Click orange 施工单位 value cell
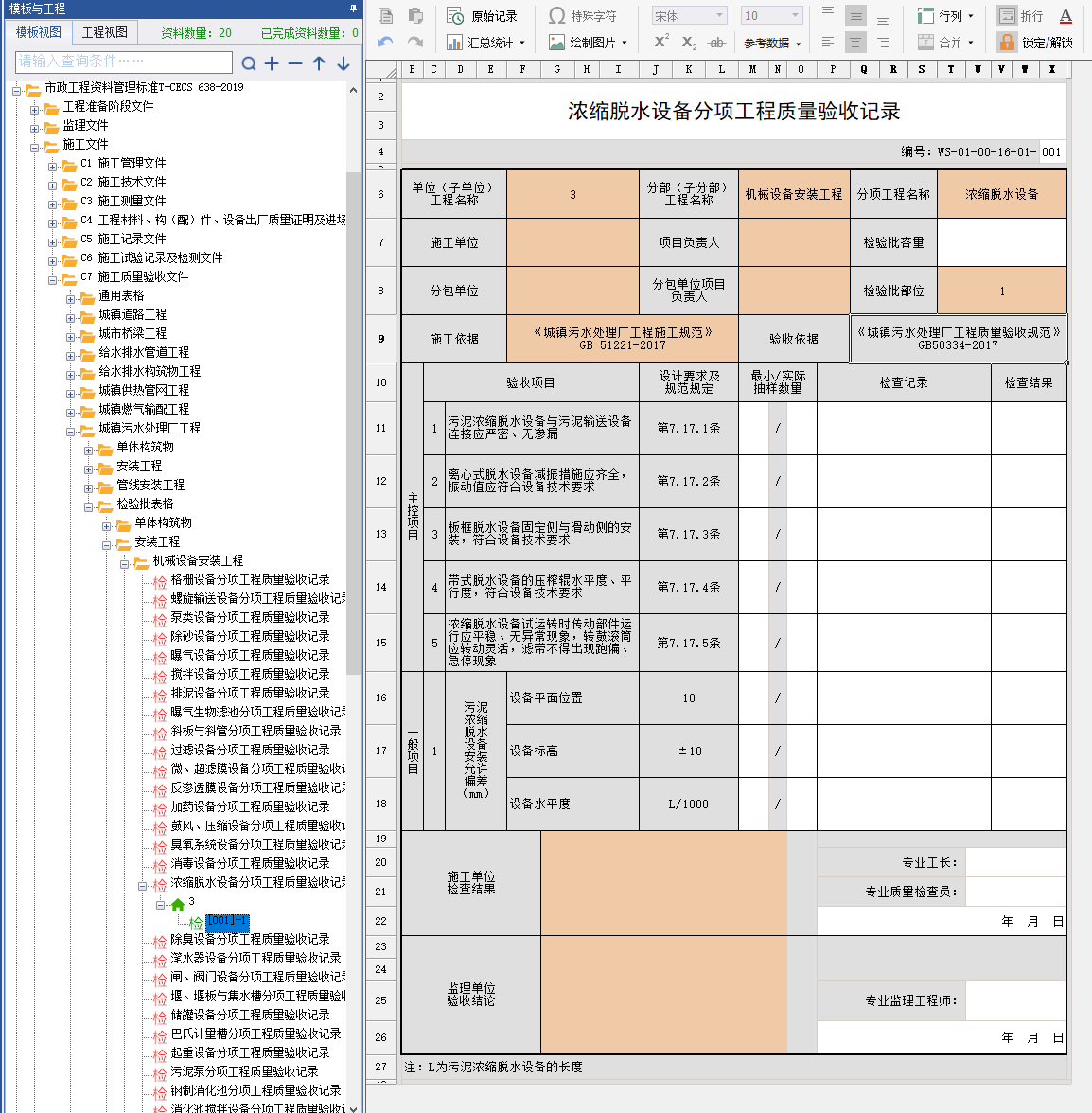 pos(572,242)
